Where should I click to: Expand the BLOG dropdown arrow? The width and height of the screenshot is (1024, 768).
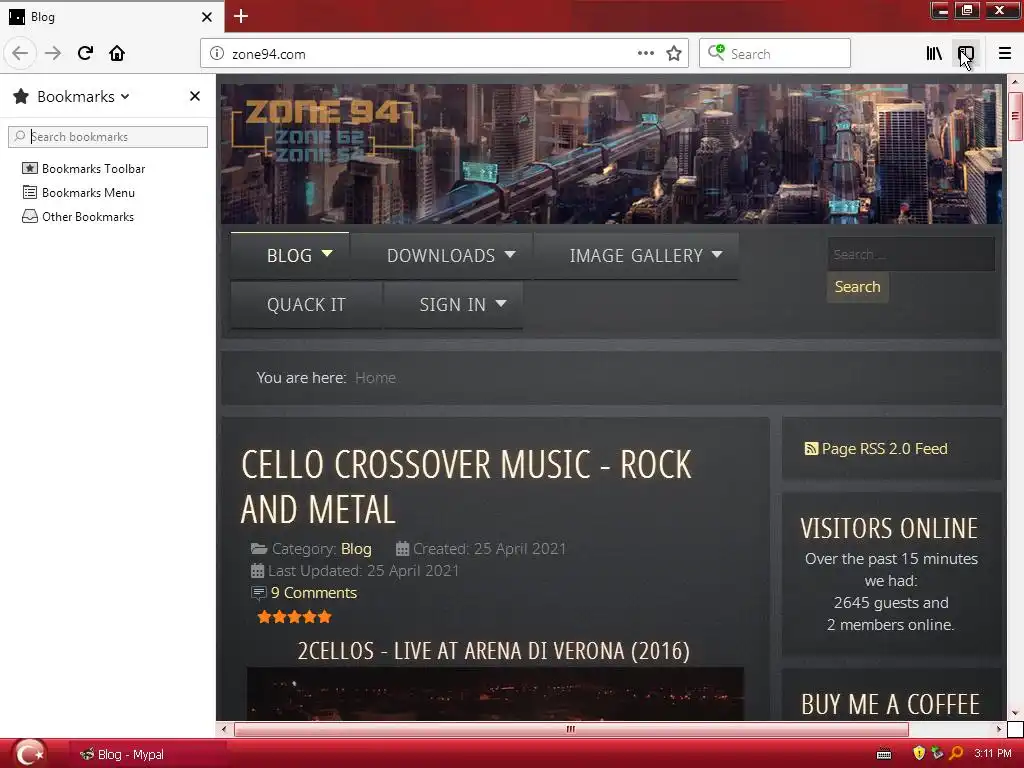coord(327,253)
